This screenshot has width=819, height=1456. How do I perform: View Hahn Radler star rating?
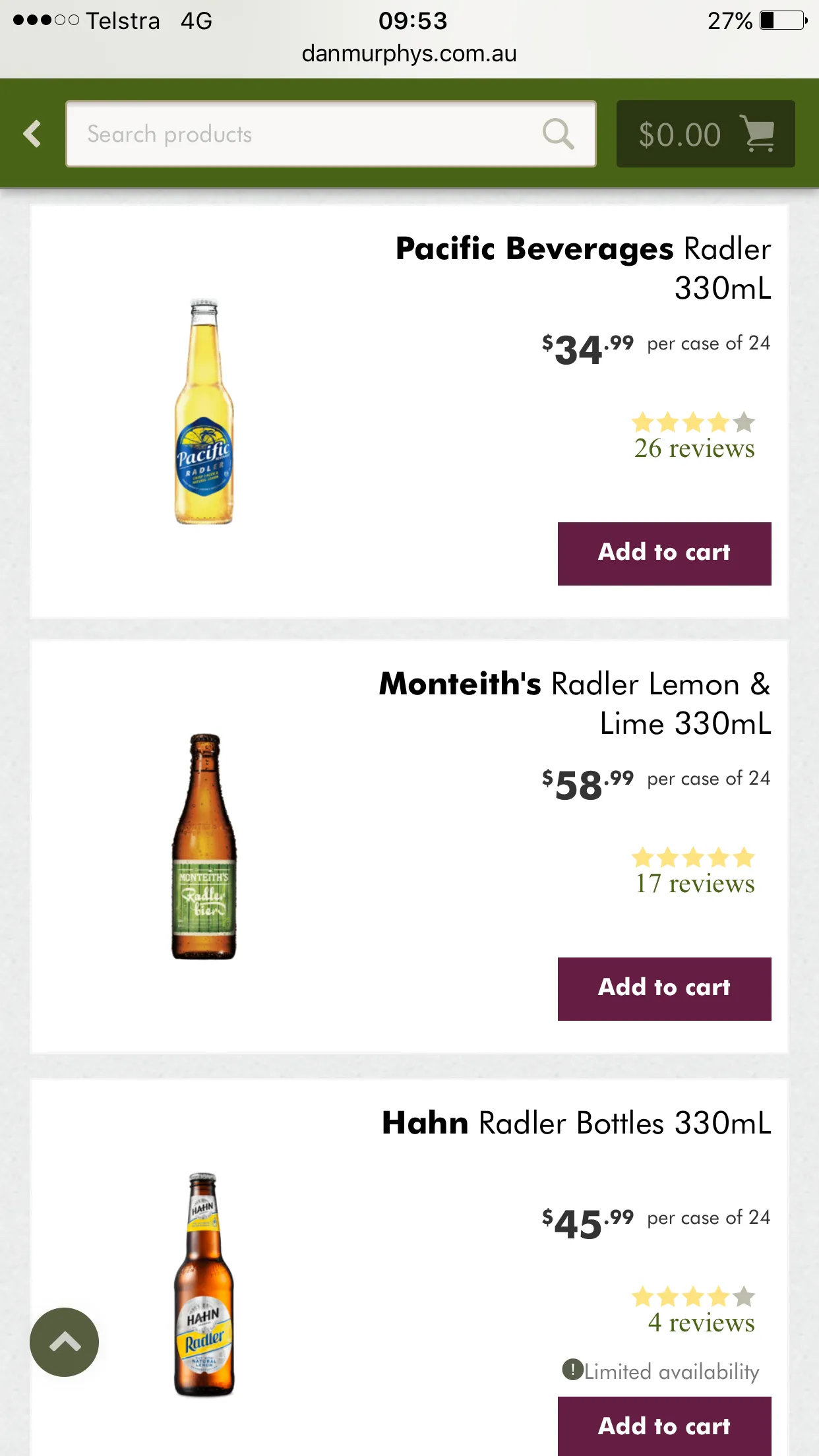[693, 1296]
